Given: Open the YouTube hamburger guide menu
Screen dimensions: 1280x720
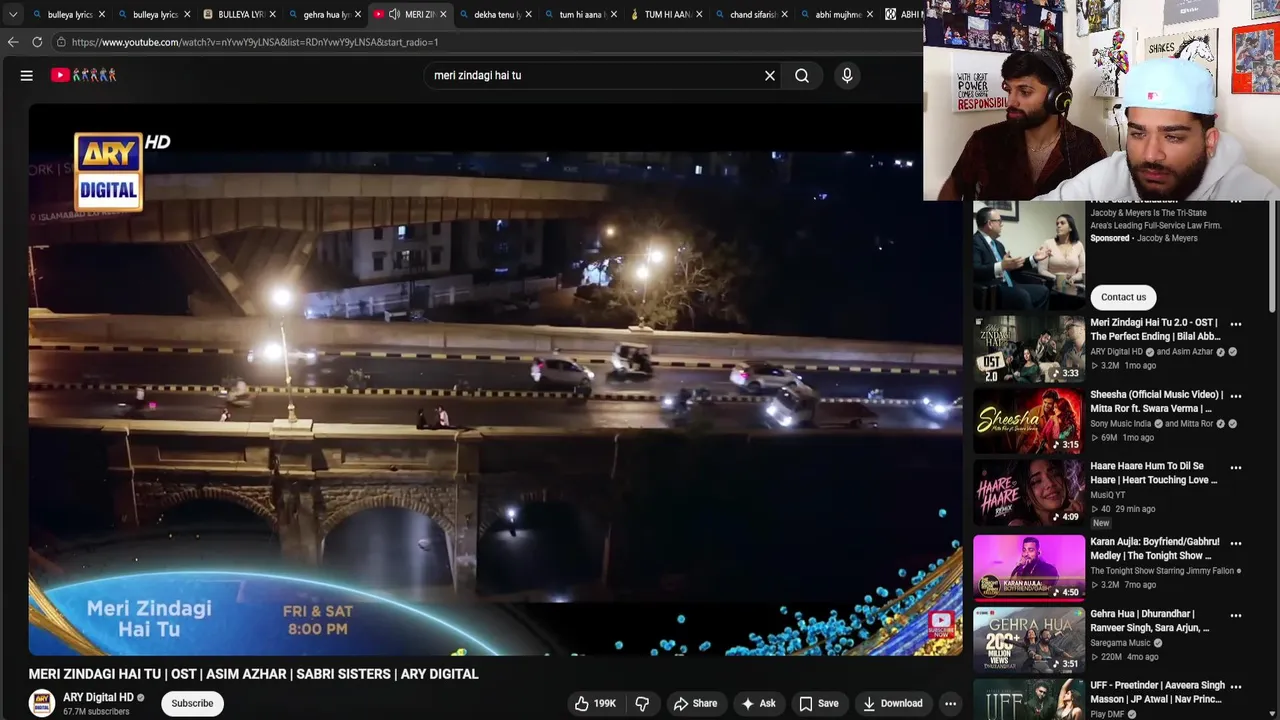Looking at the screenshot, I should pos(27,75).
